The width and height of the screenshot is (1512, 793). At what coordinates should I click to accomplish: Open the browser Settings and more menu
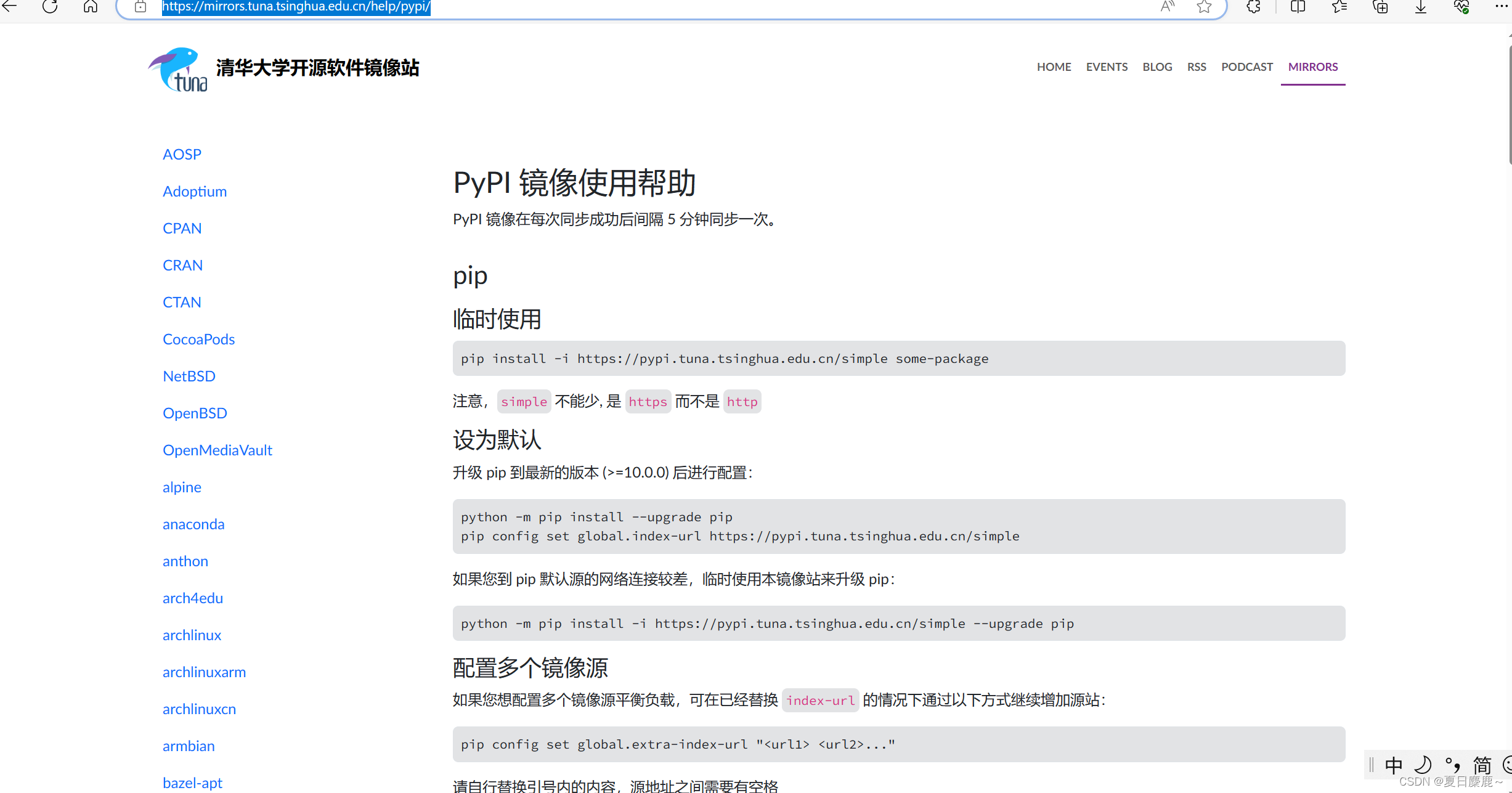pyautogui.click(x=1501, y=7)
